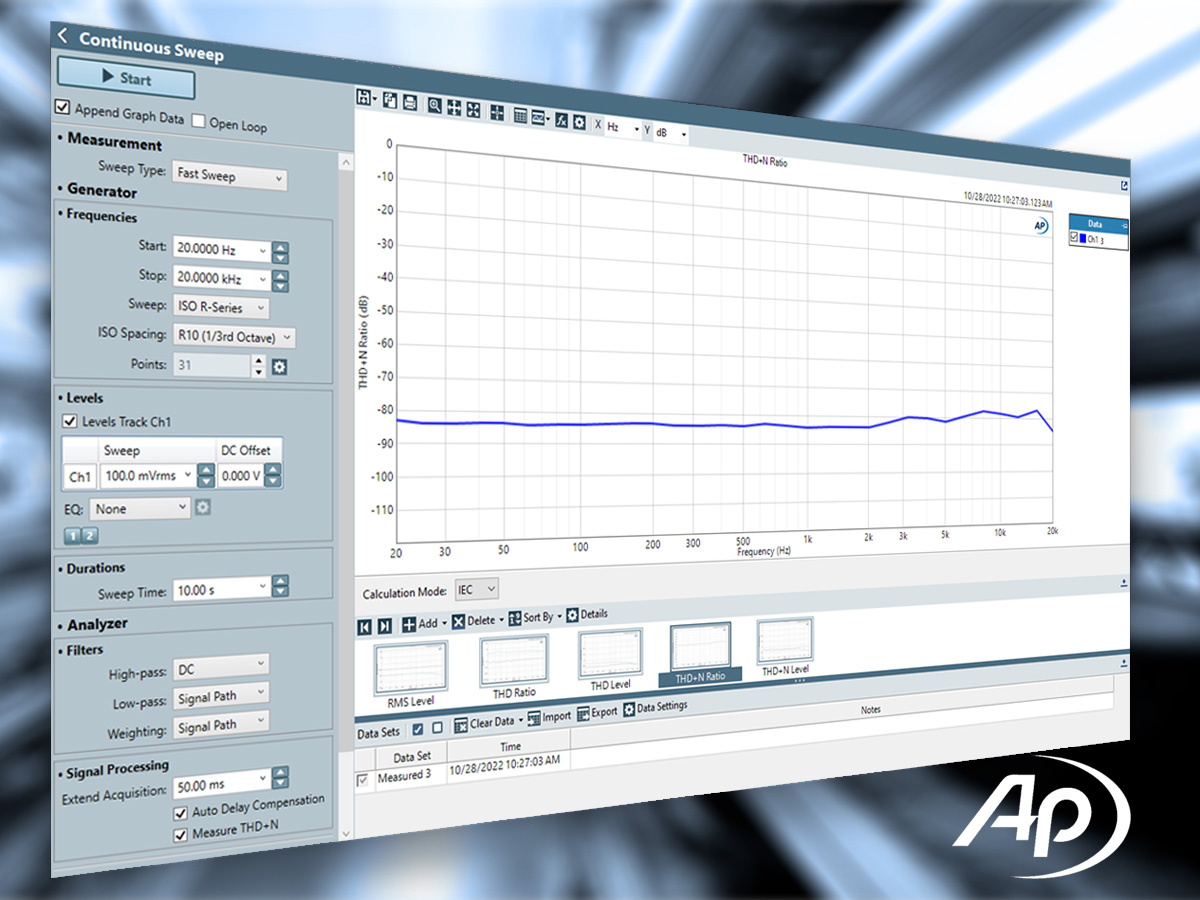Click the Export data button
This screenshot has height=900, width=1200.
pyautogui.click(x=597, y=712)
